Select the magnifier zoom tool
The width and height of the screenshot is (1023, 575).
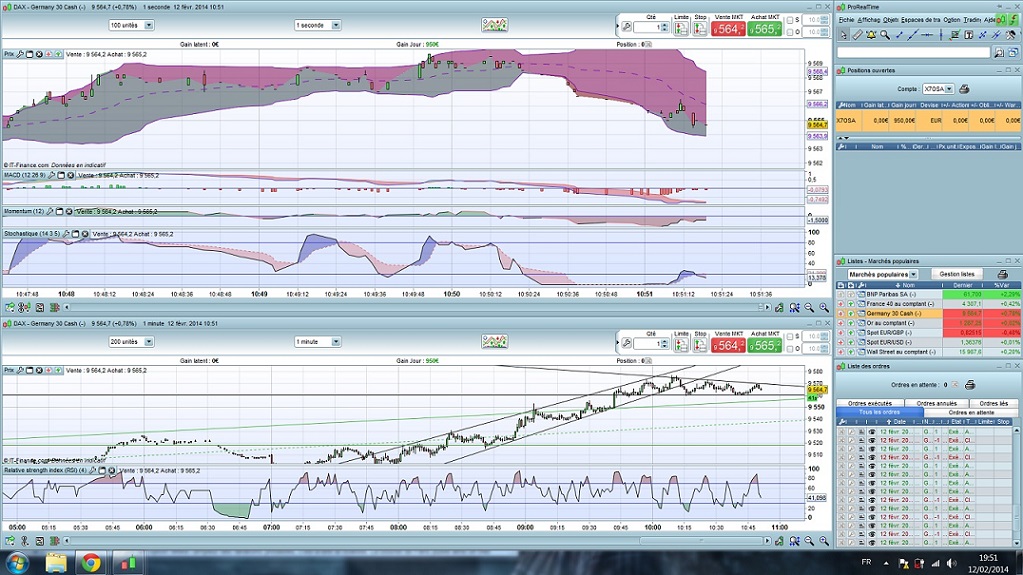click(885, 35)
